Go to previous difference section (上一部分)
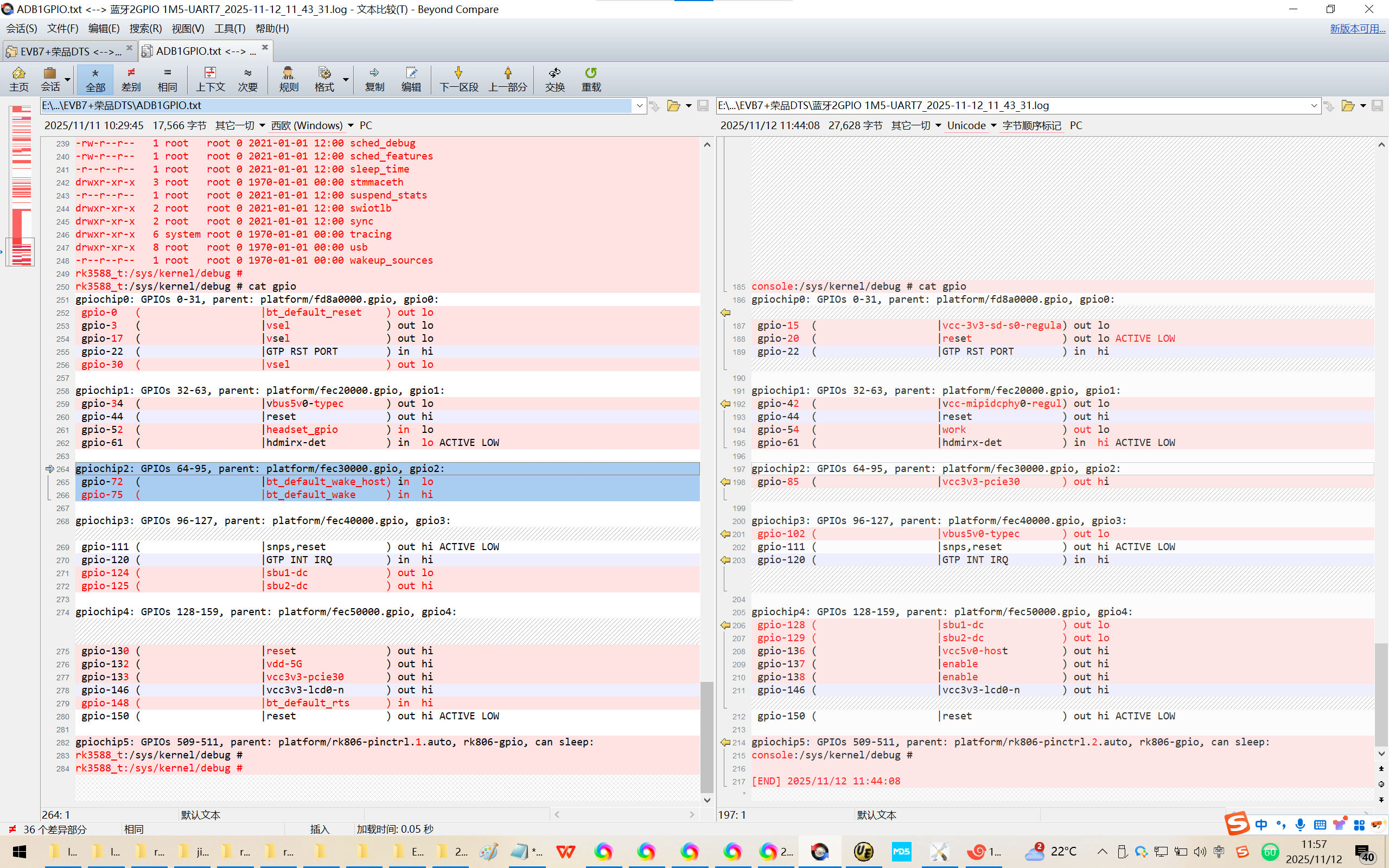Image resolution: width=1389 pixels, height=868 pixels. (507, 79)
